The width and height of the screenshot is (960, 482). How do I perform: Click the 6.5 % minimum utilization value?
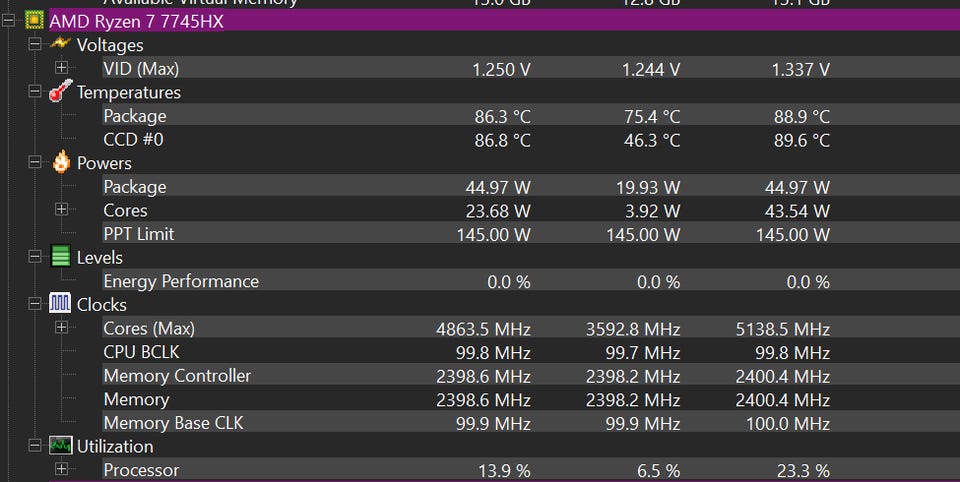pos(659,471)
